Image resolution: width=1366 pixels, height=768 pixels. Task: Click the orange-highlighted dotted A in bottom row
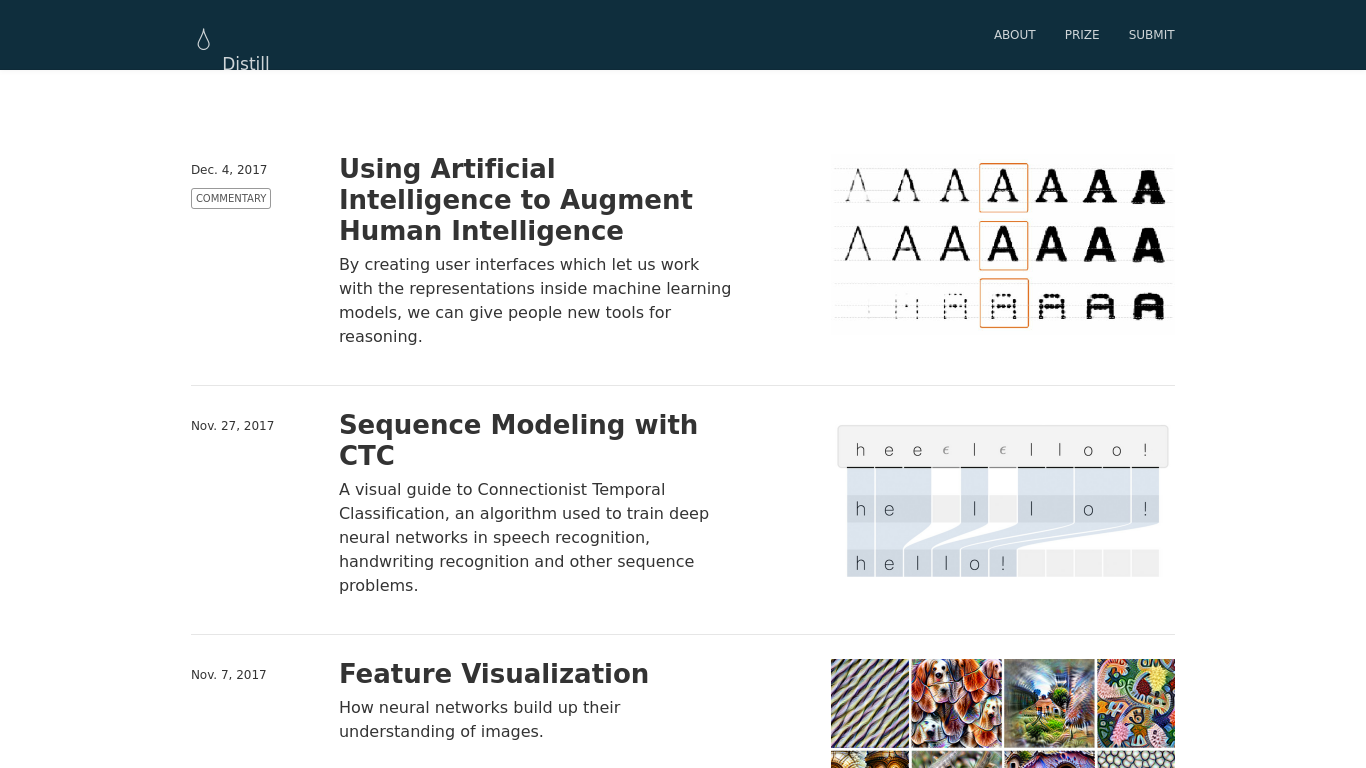coord(1004,303)
